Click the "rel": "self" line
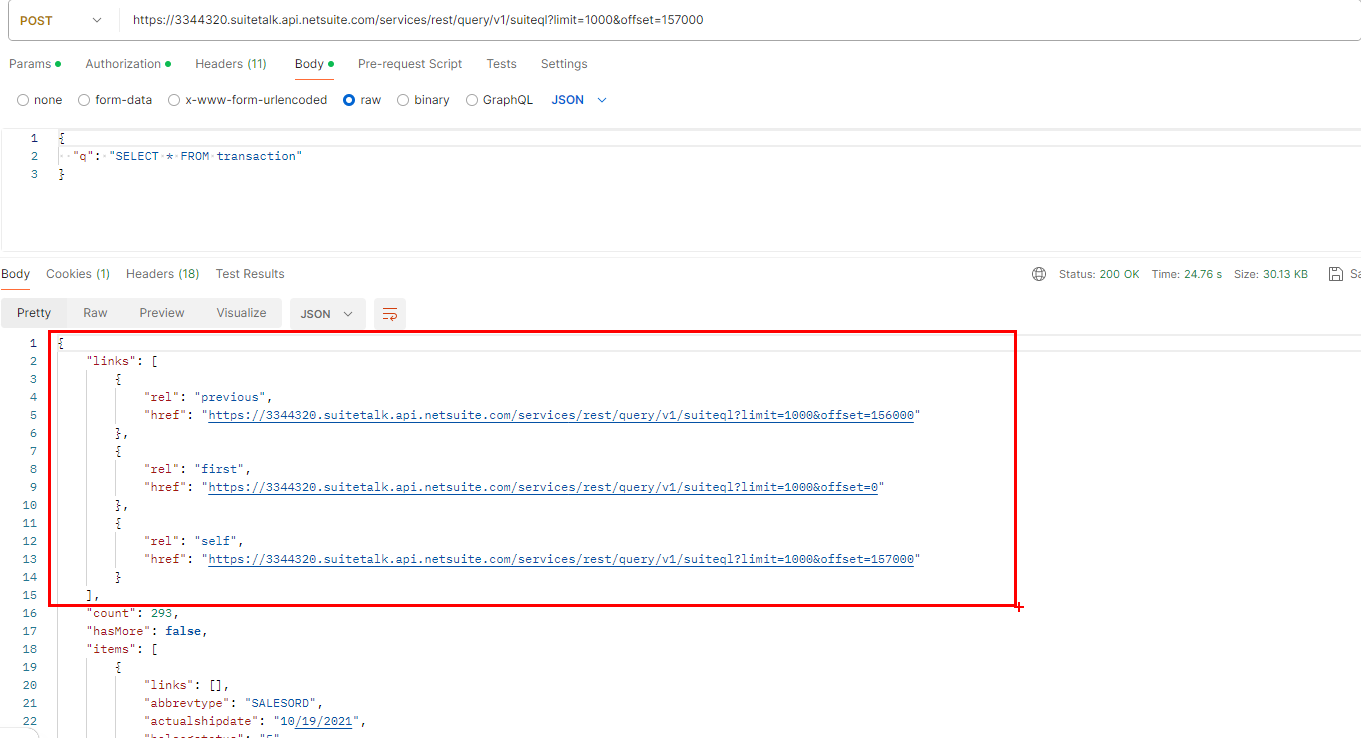 194,541
